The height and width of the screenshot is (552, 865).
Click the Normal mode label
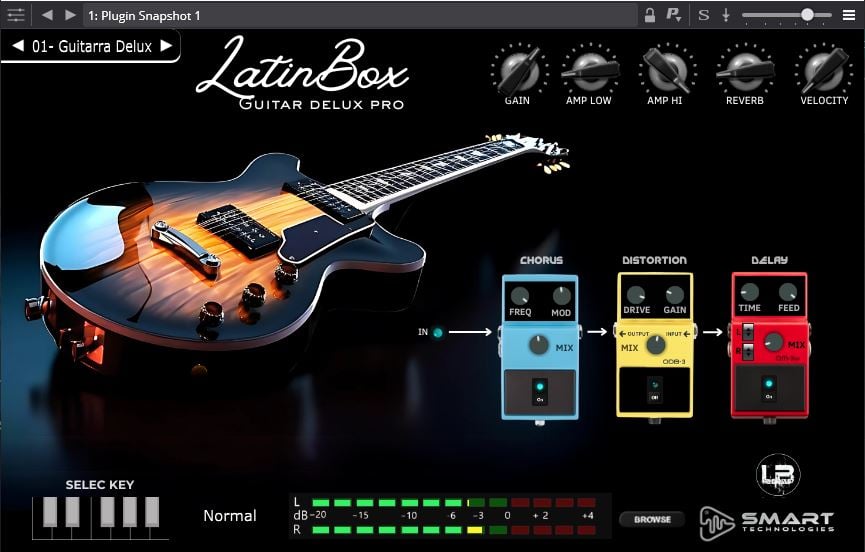coord(229,516)
